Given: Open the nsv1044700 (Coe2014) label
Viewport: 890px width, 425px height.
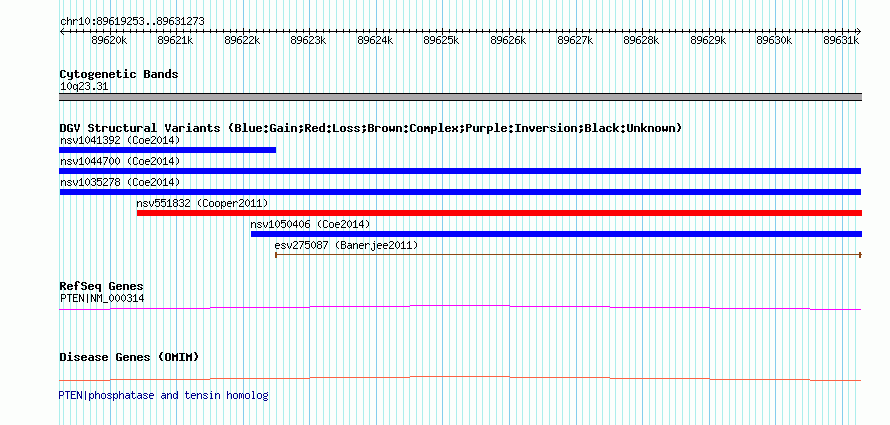Looking at the screenshot, I should coord(120,161).
